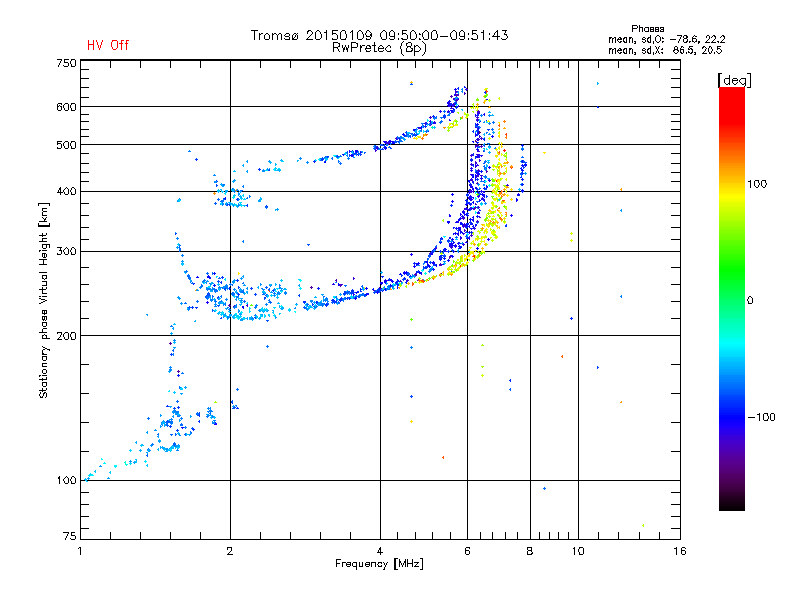Click the red "HV Off" label
The image size is (800, 600).
click(108, 45)
